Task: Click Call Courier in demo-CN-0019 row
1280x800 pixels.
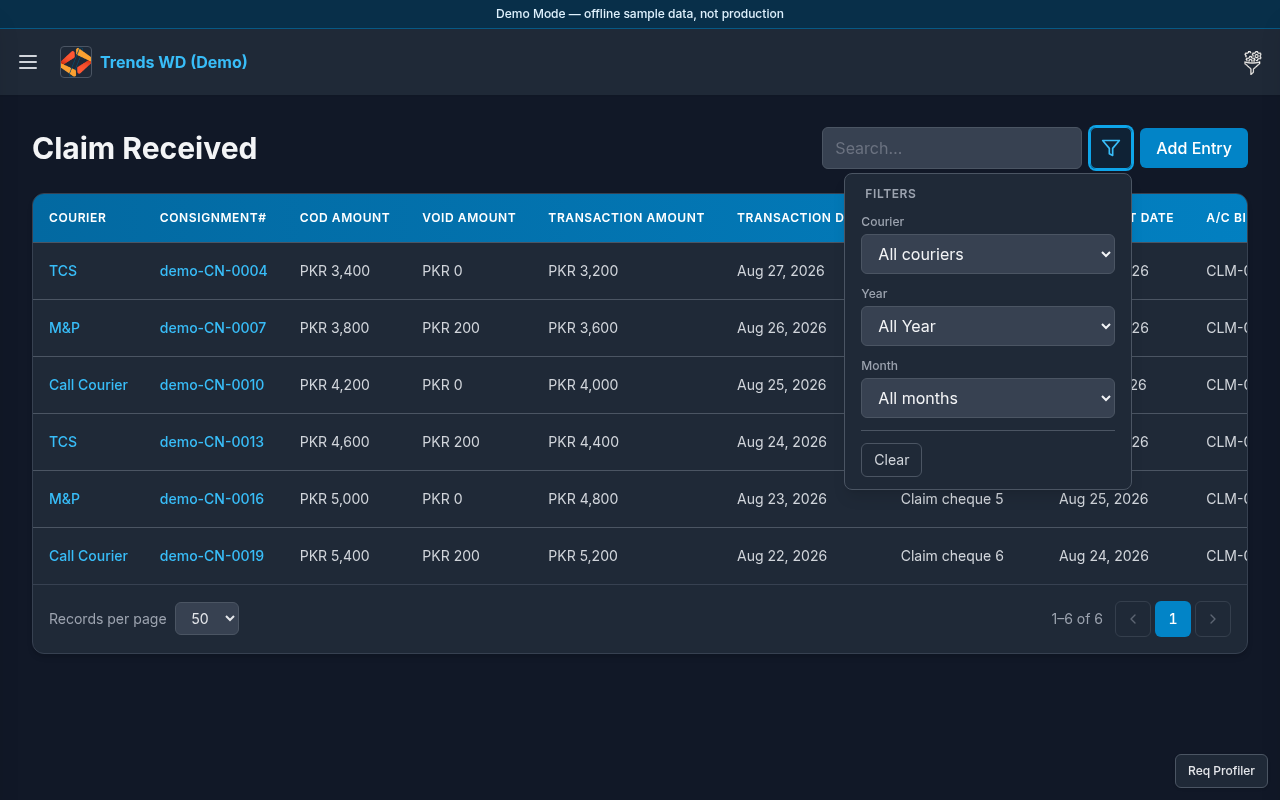Action: (88, 556)
